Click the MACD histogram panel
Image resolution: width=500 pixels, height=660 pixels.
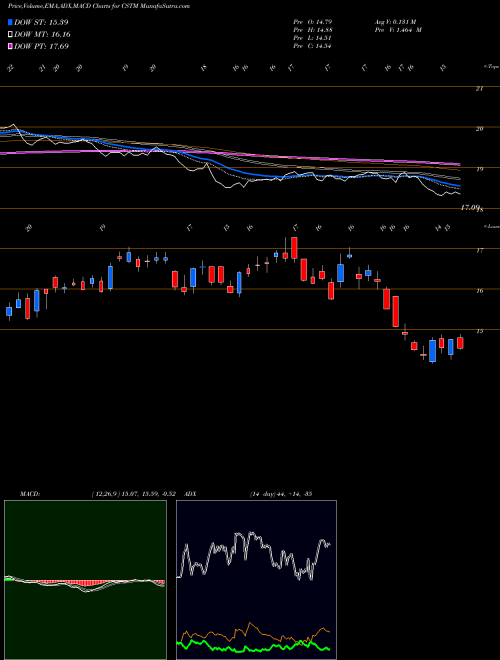click(85, 580)
